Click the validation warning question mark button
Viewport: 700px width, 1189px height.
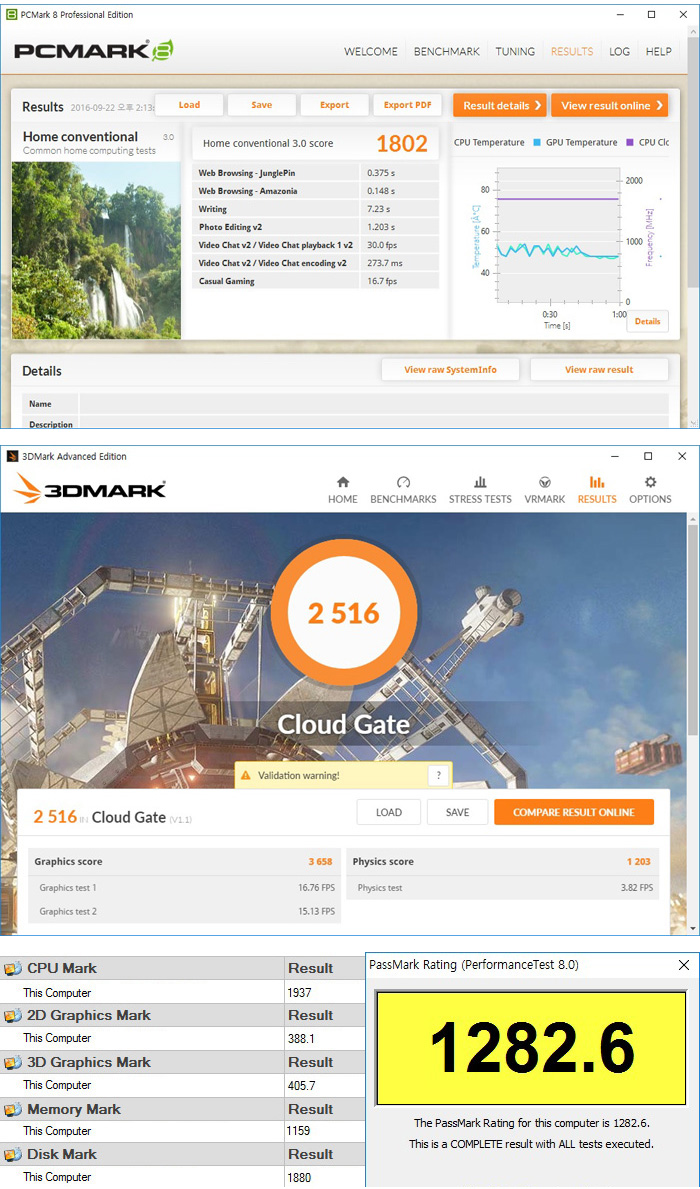(x=438, y=776)
